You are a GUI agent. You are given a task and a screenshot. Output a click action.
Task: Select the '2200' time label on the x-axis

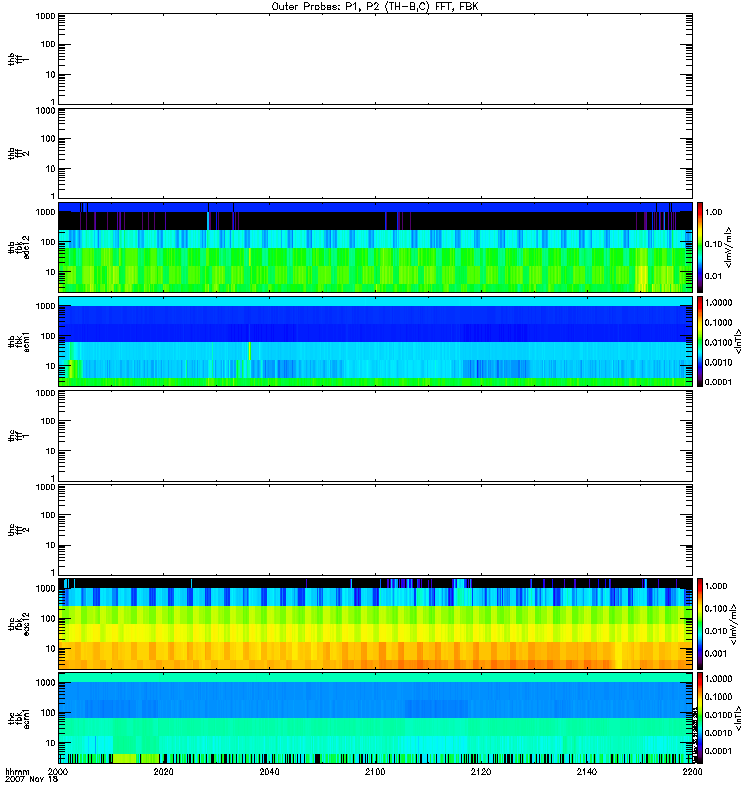(692, 771)
